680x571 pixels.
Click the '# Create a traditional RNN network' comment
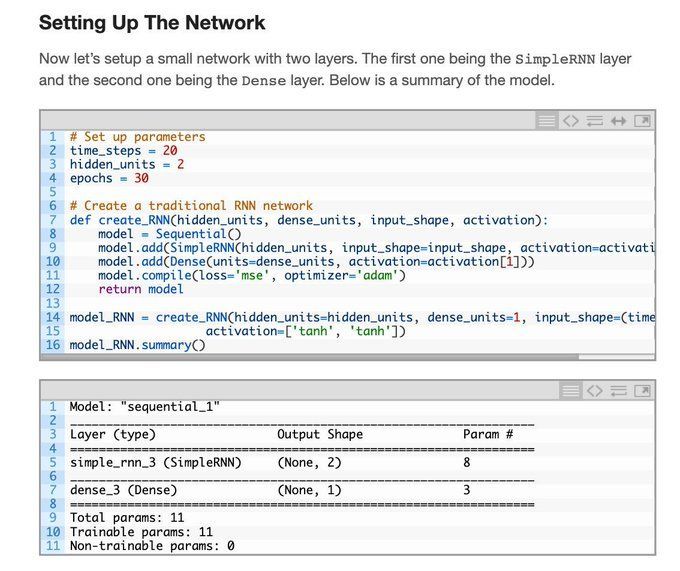191,206
